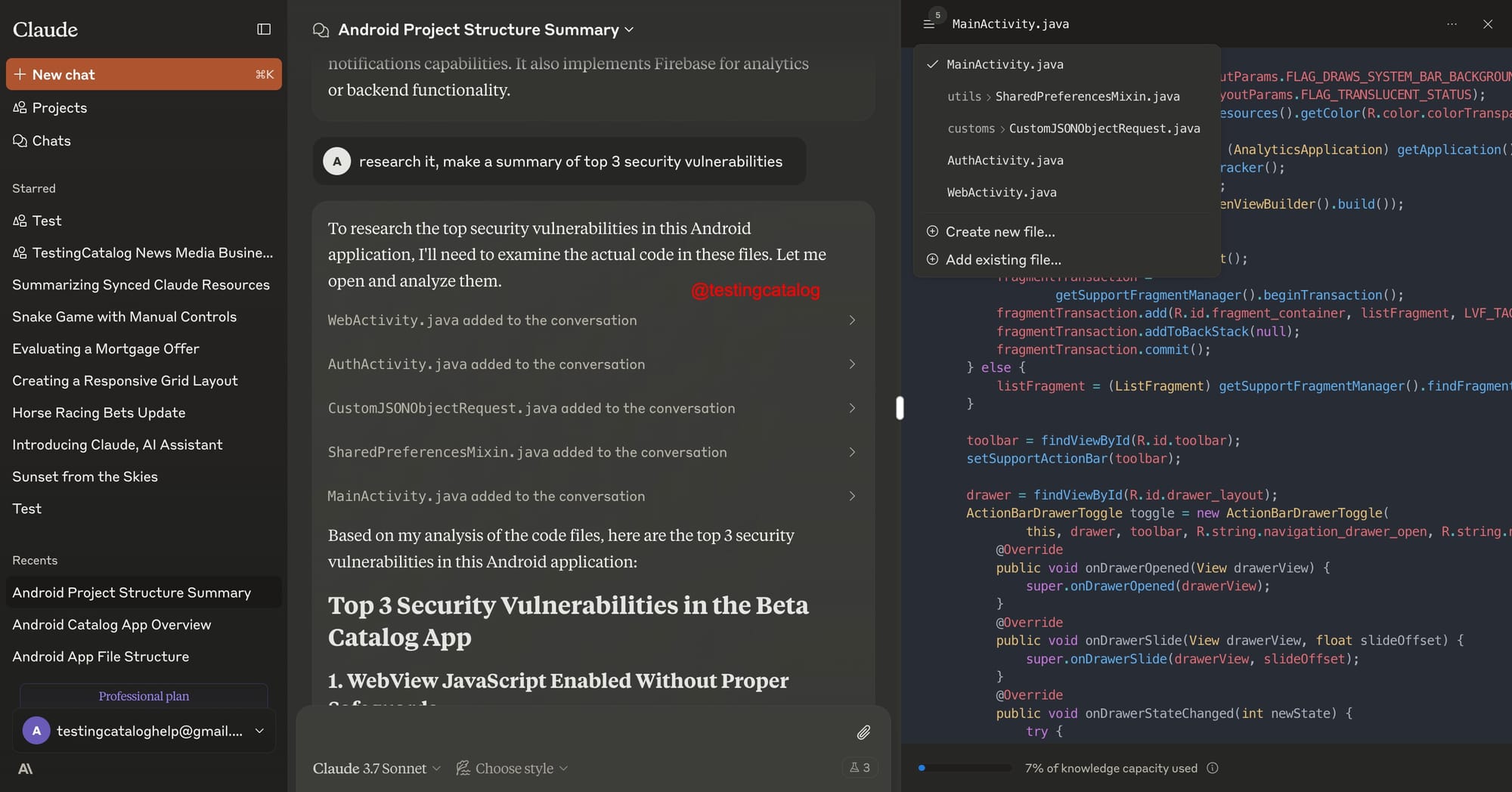This screenshot has height=792, width=1512.
Task: Click the flask badge showing 3
Action: point(860,768)
